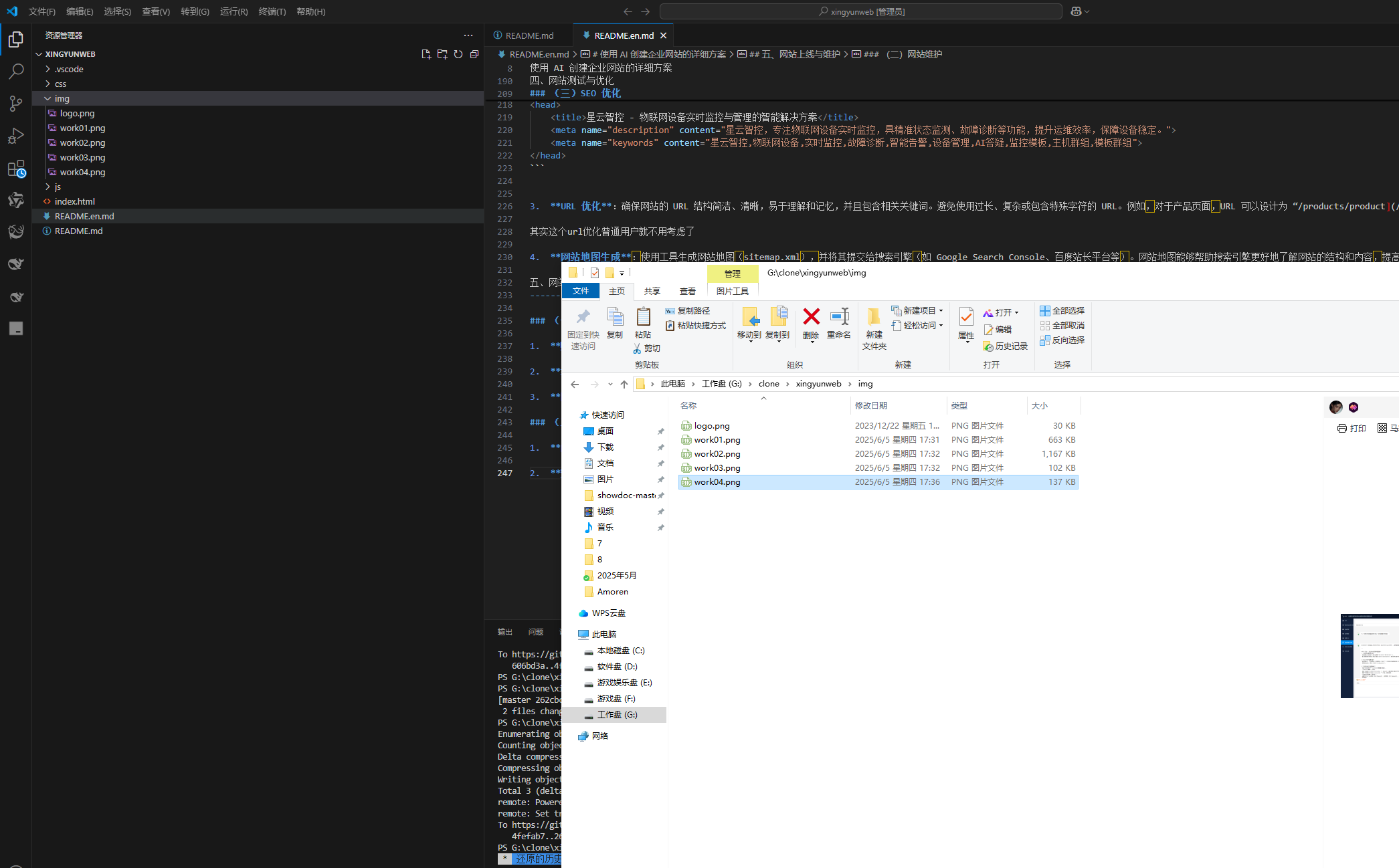Click Copy Path in ribbon
The width and height of the screenshot is (1399, 868).
pos(687,311)
